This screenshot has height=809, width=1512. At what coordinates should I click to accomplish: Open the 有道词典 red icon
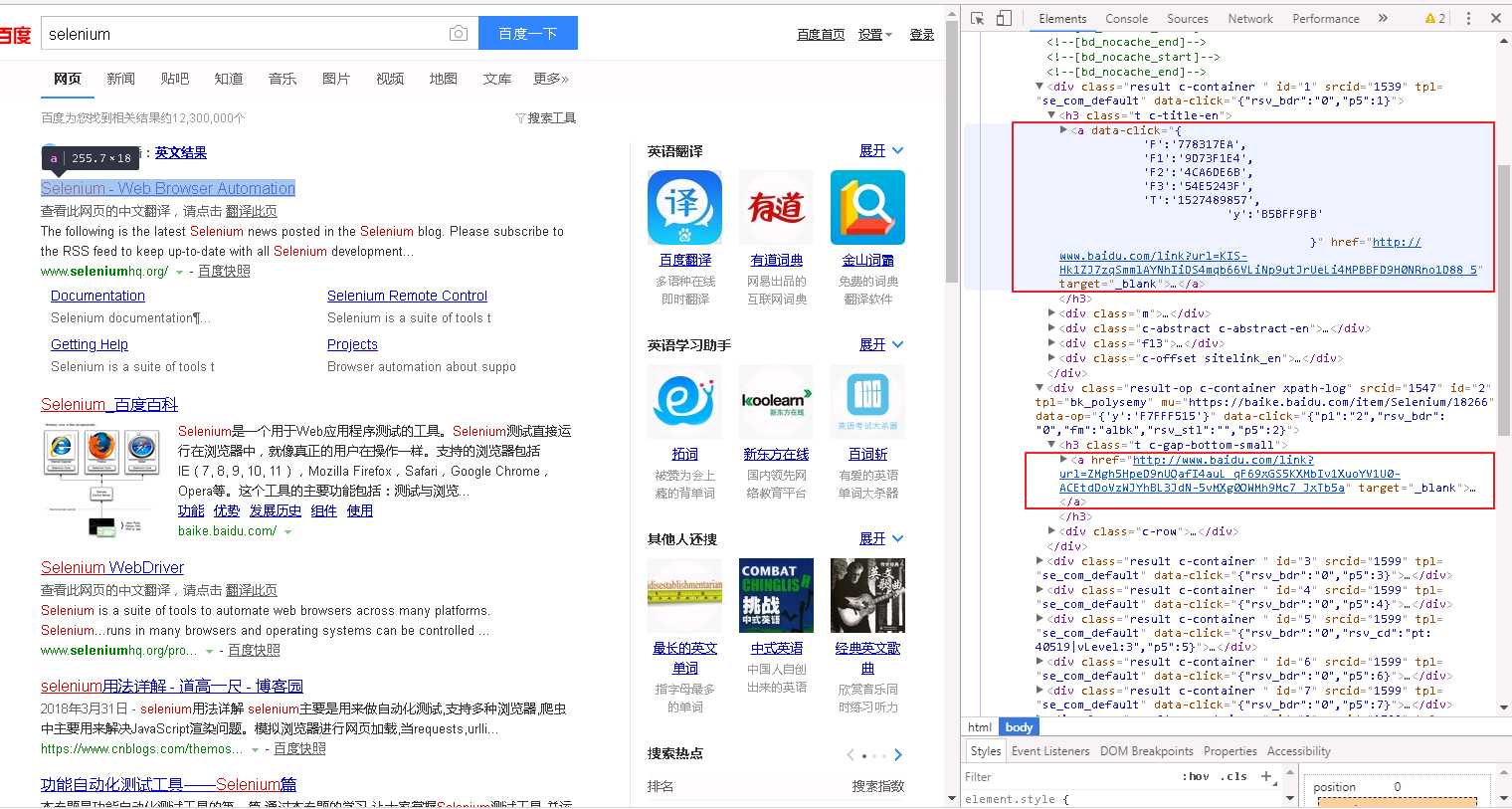(776, 207)
